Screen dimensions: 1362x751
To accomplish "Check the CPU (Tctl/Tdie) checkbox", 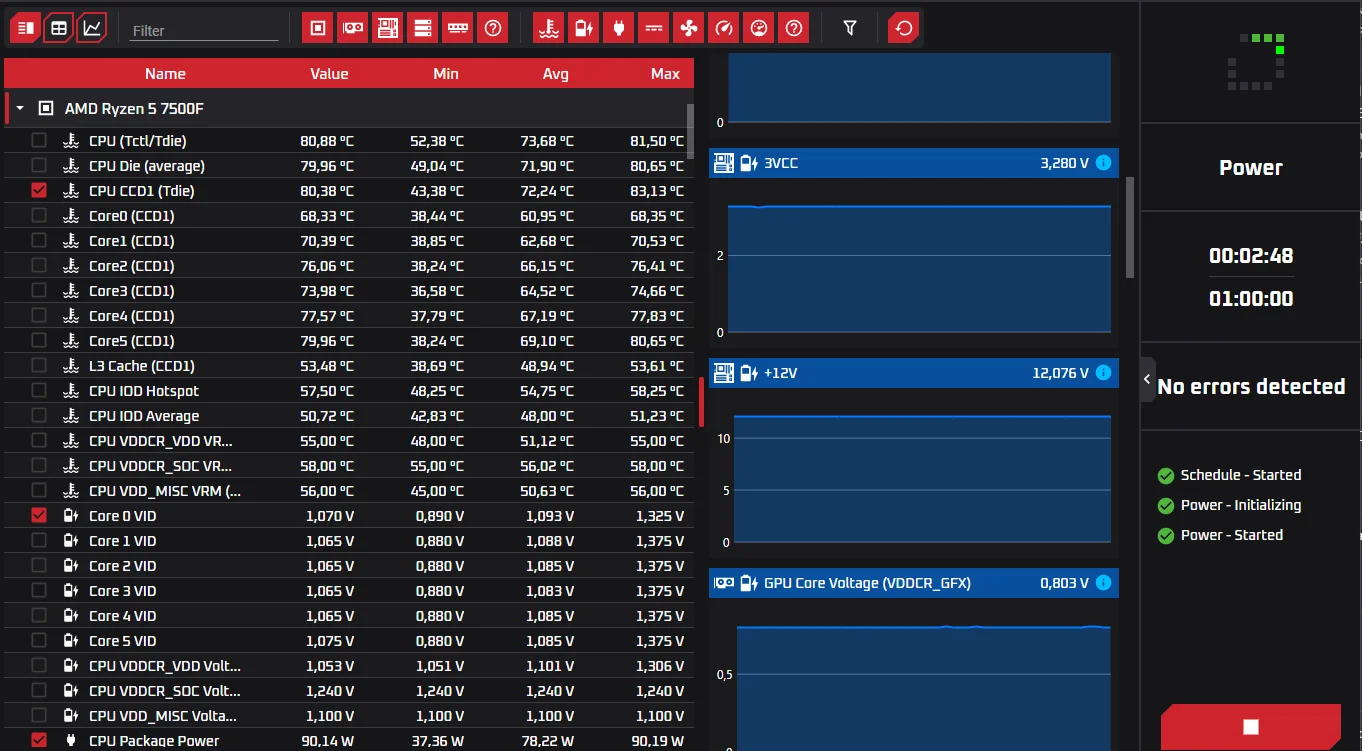I will [39, 141].
